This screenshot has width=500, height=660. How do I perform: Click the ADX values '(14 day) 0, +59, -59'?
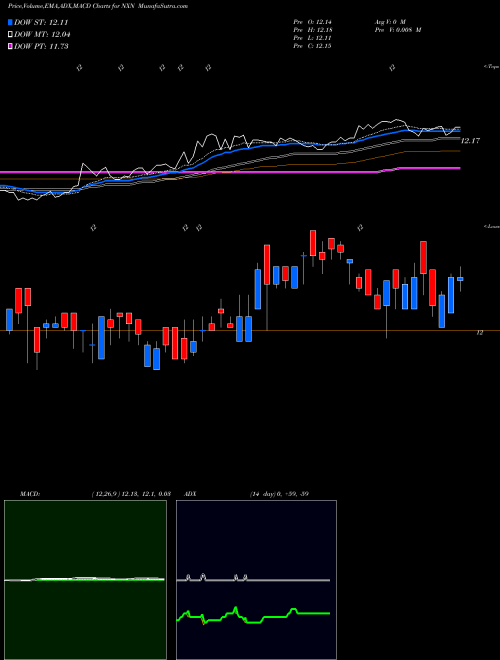click(279, 494)
